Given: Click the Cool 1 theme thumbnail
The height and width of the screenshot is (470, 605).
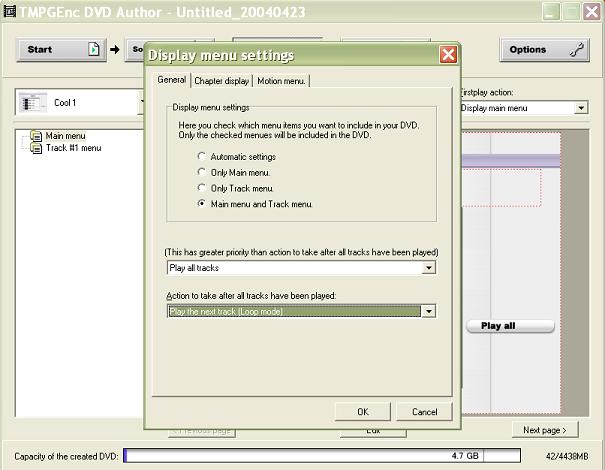Looking at the screenshot, I should coord(33,103).
